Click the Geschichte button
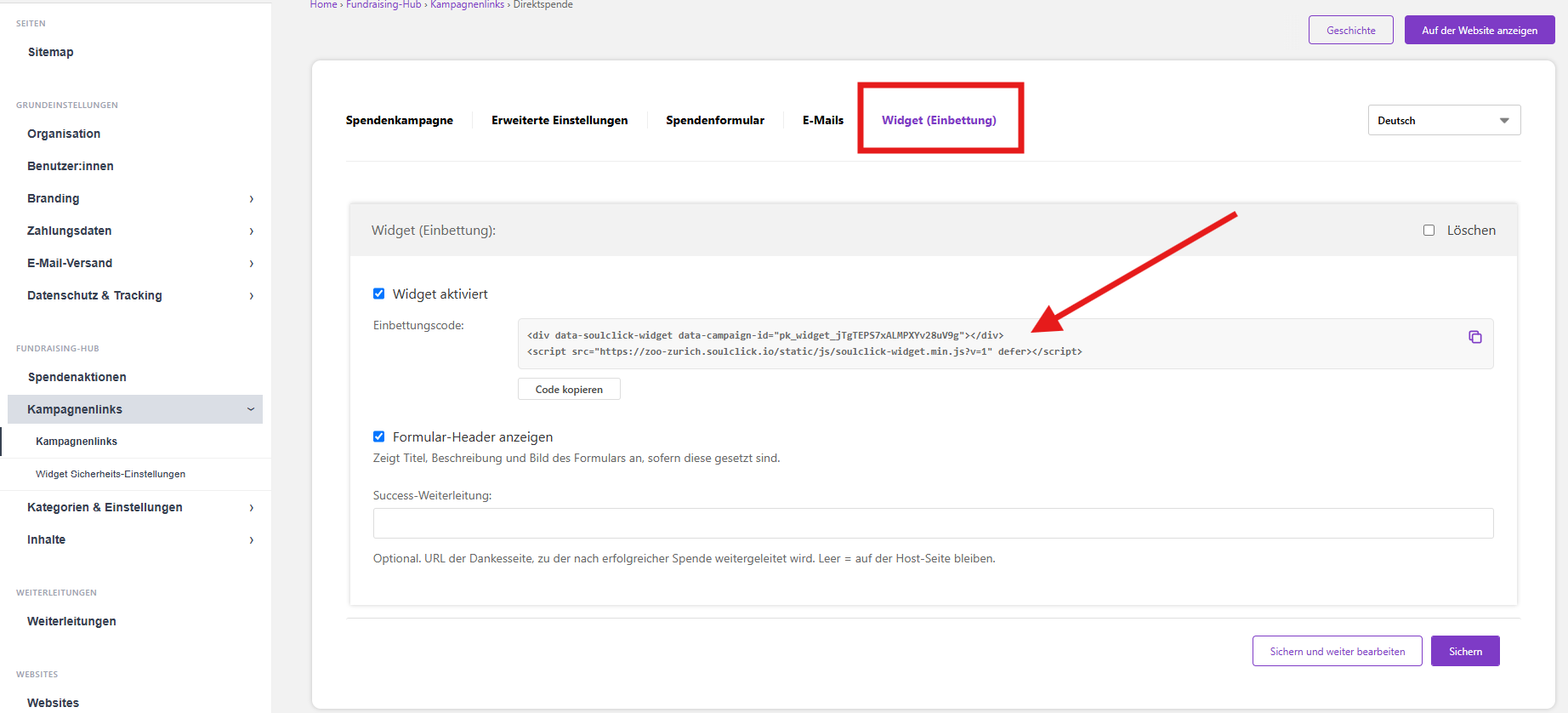 coord(1350,30)
